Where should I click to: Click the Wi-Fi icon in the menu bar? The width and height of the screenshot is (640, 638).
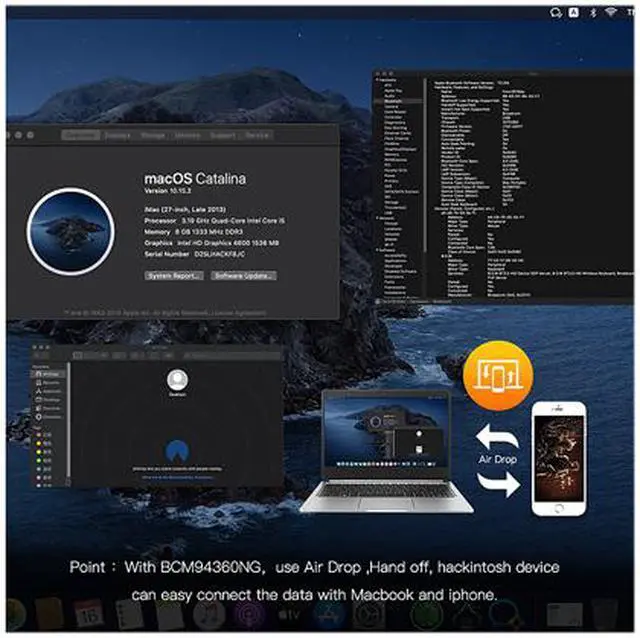(611, 13)
